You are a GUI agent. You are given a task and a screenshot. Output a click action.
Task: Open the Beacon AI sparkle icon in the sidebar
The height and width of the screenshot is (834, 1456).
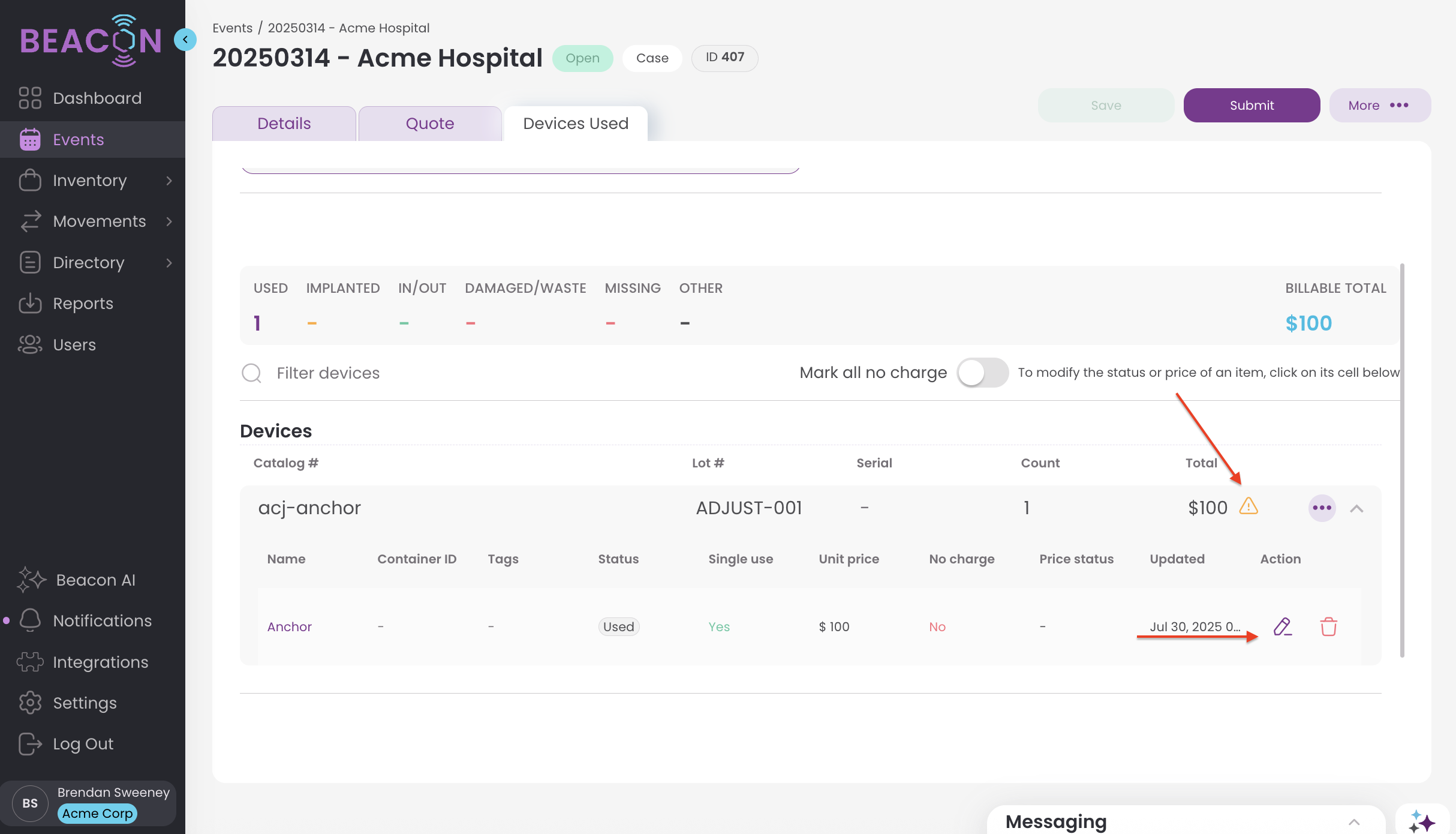point(31,580)
